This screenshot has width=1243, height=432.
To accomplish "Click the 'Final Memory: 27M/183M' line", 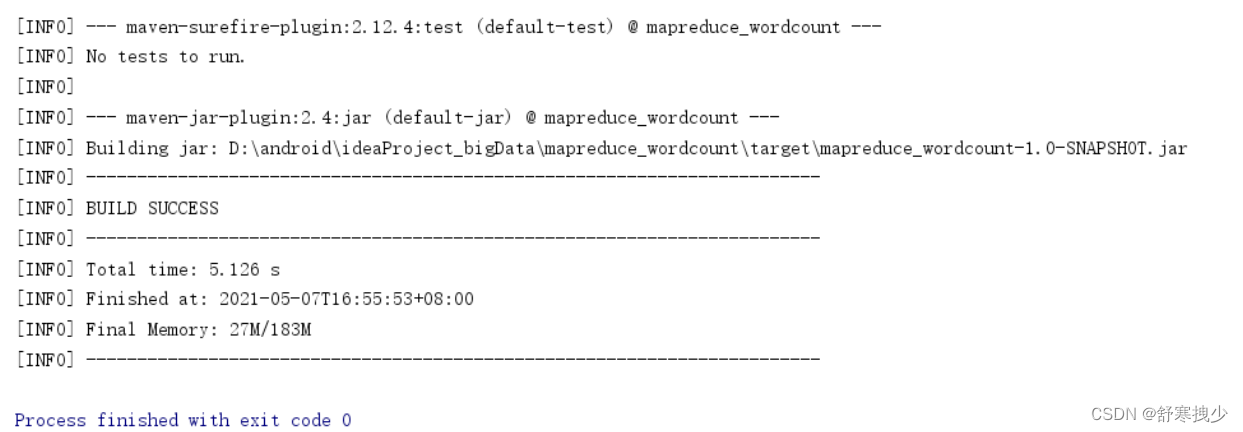I will click(x=198, y=329).
